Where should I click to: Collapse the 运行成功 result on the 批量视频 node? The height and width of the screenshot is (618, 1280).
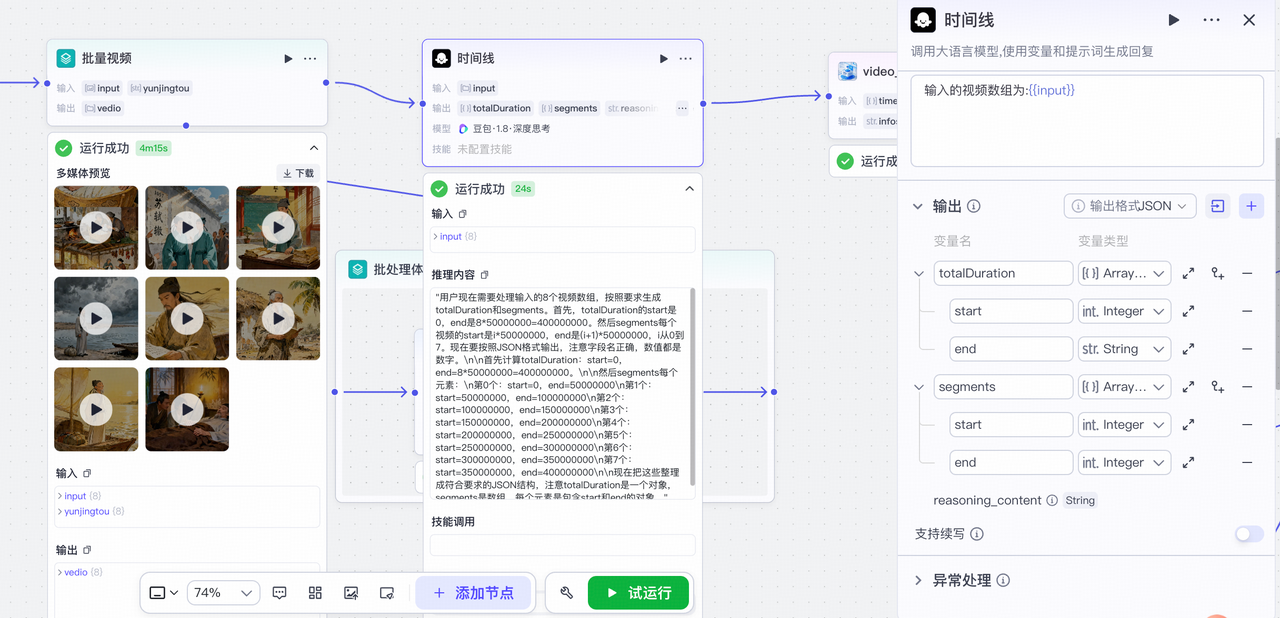pyautogui.click(x=314, y=148)
